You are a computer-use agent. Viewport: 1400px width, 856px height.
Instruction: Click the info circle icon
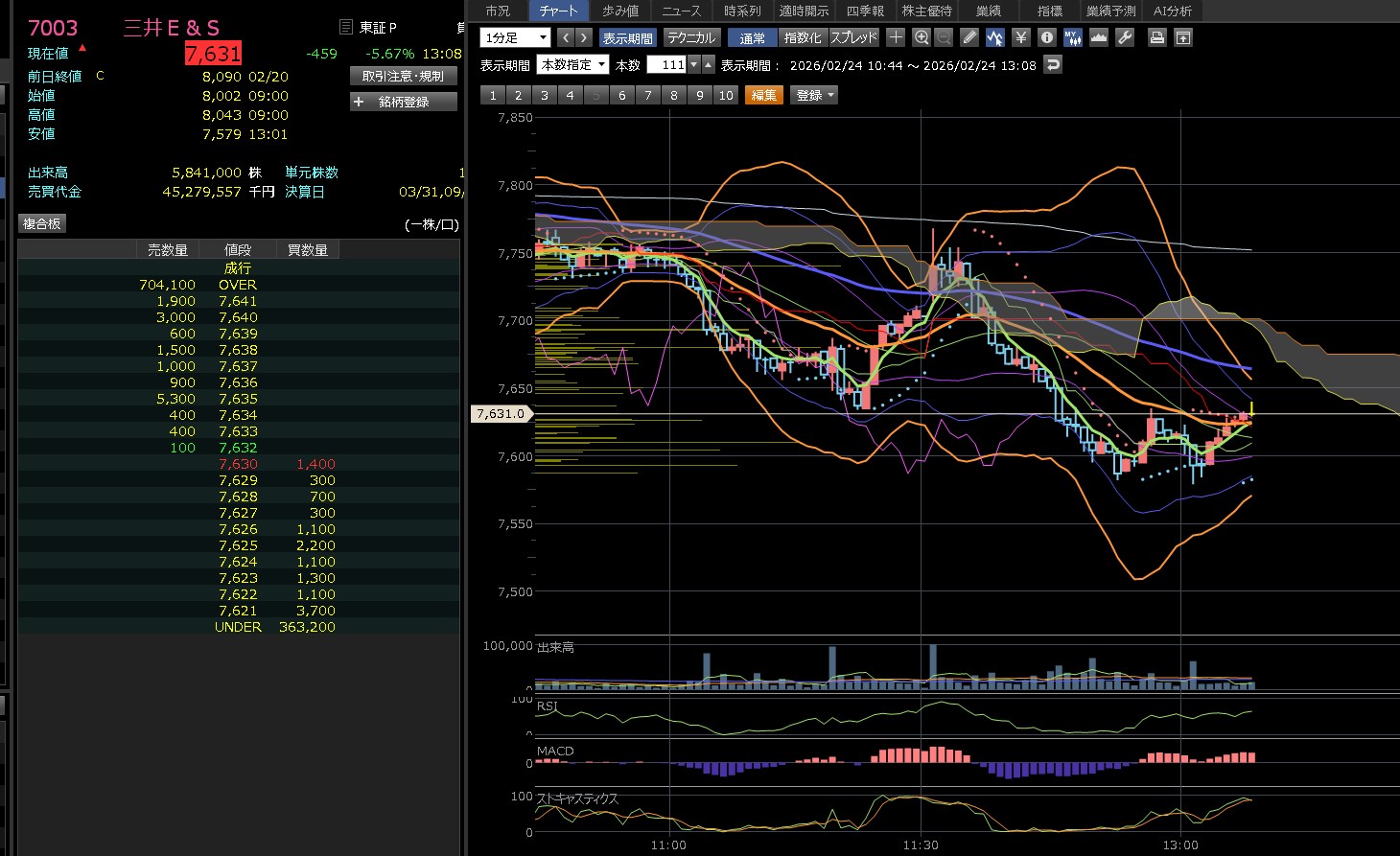(1047, 37)
